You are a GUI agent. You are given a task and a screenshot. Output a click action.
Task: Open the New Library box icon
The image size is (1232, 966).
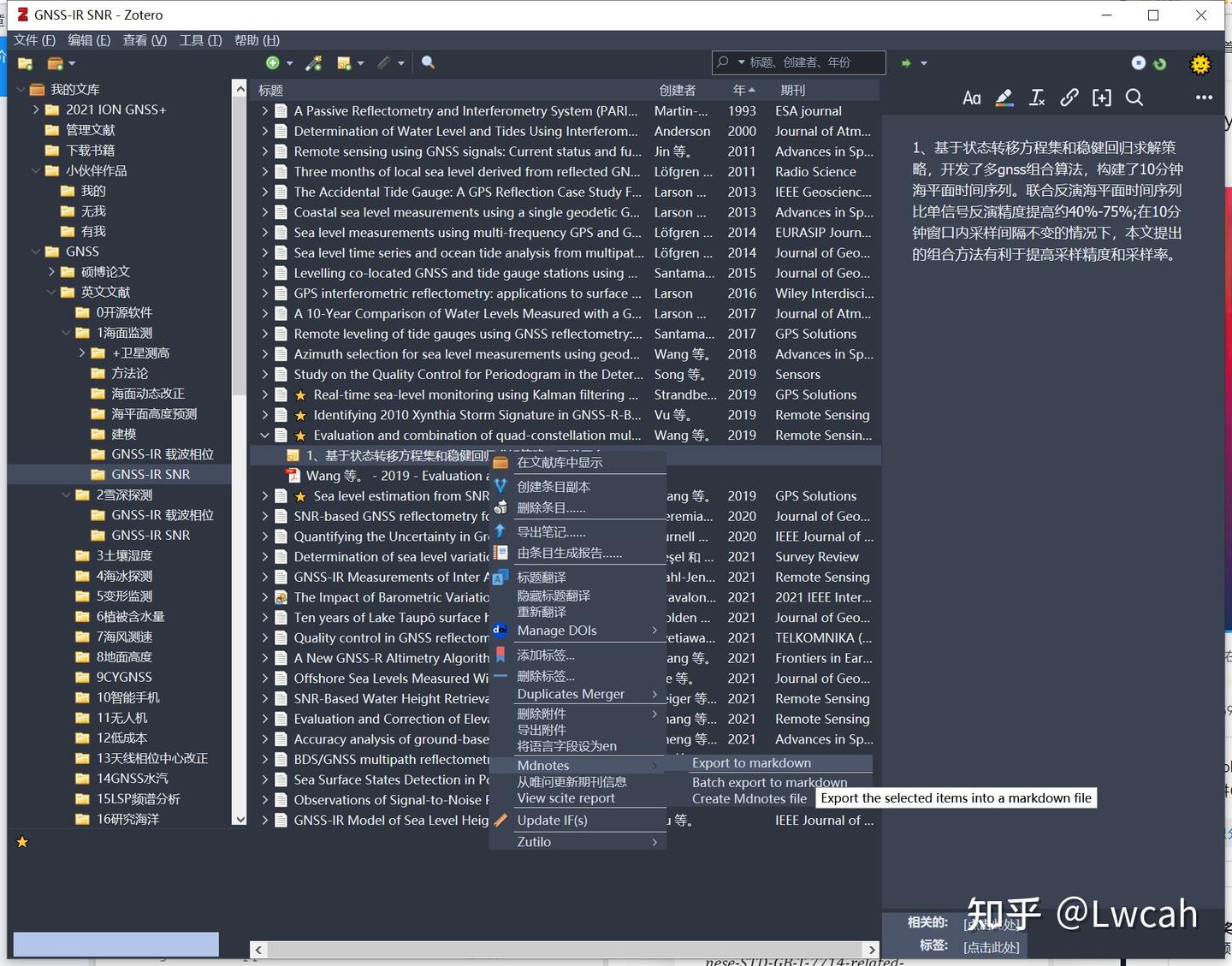[55, 63]
